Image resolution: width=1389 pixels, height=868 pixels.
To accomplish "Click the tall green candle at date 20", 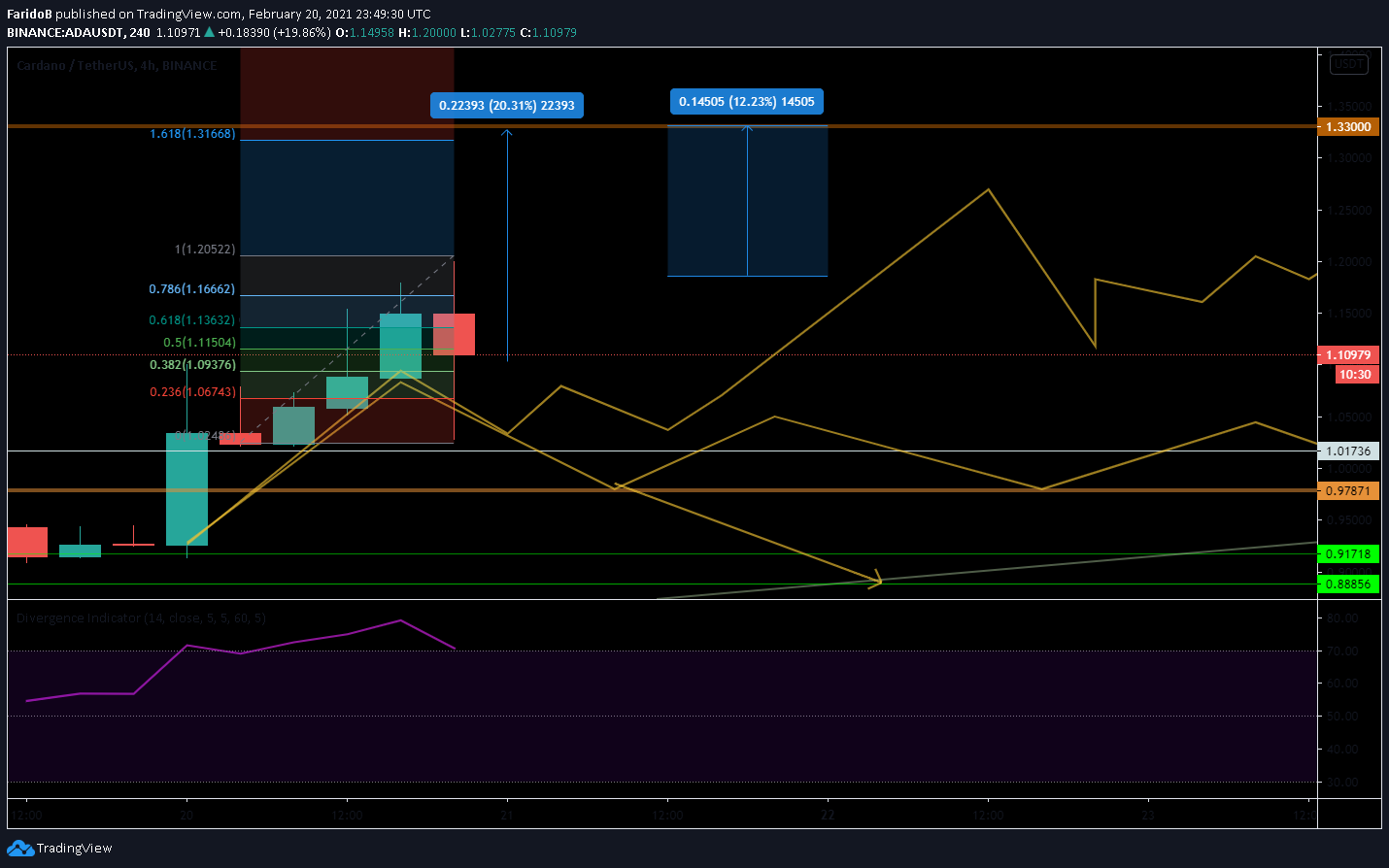I will (186, 489).
